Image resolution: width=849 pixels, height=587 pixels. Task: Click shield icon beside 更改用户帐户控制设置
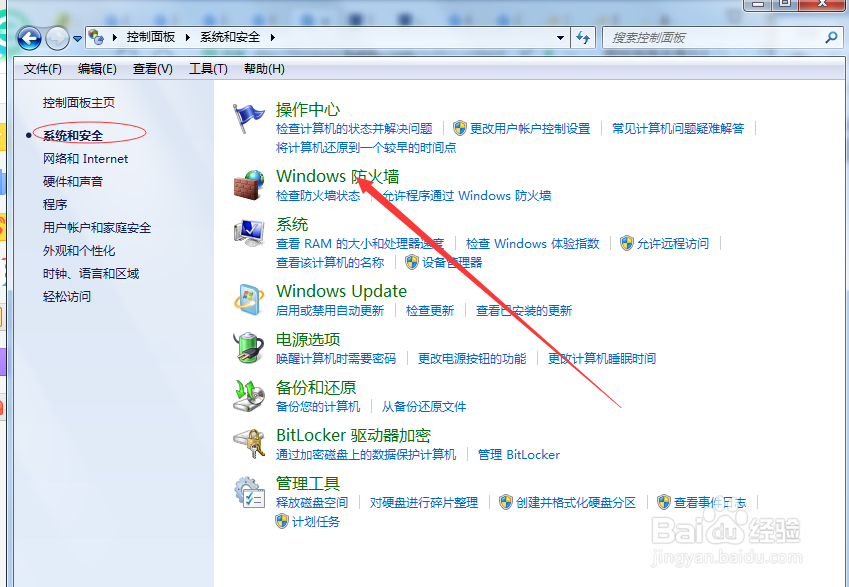460,128
